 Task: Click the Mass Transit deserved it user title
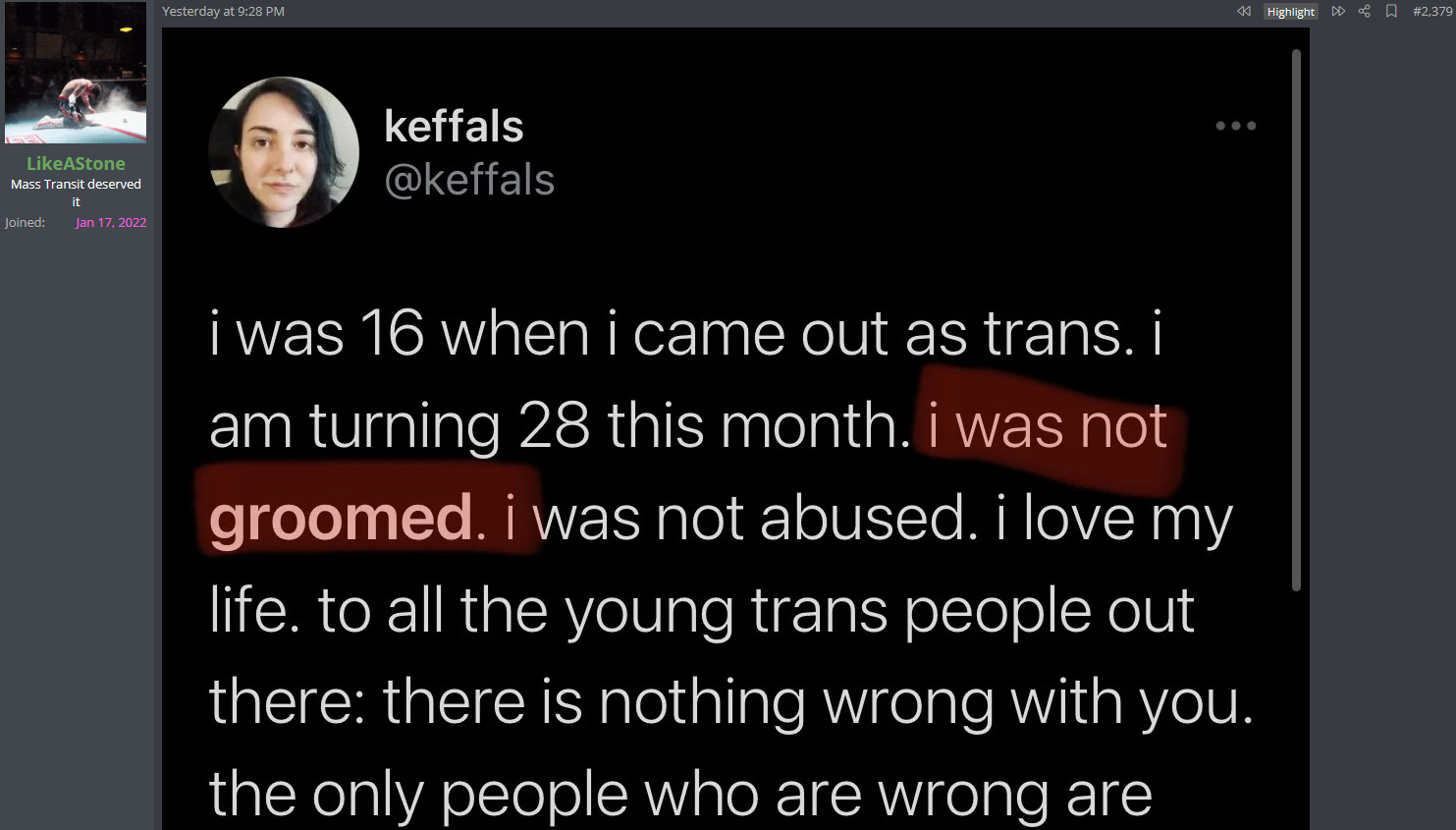[76, 193]
